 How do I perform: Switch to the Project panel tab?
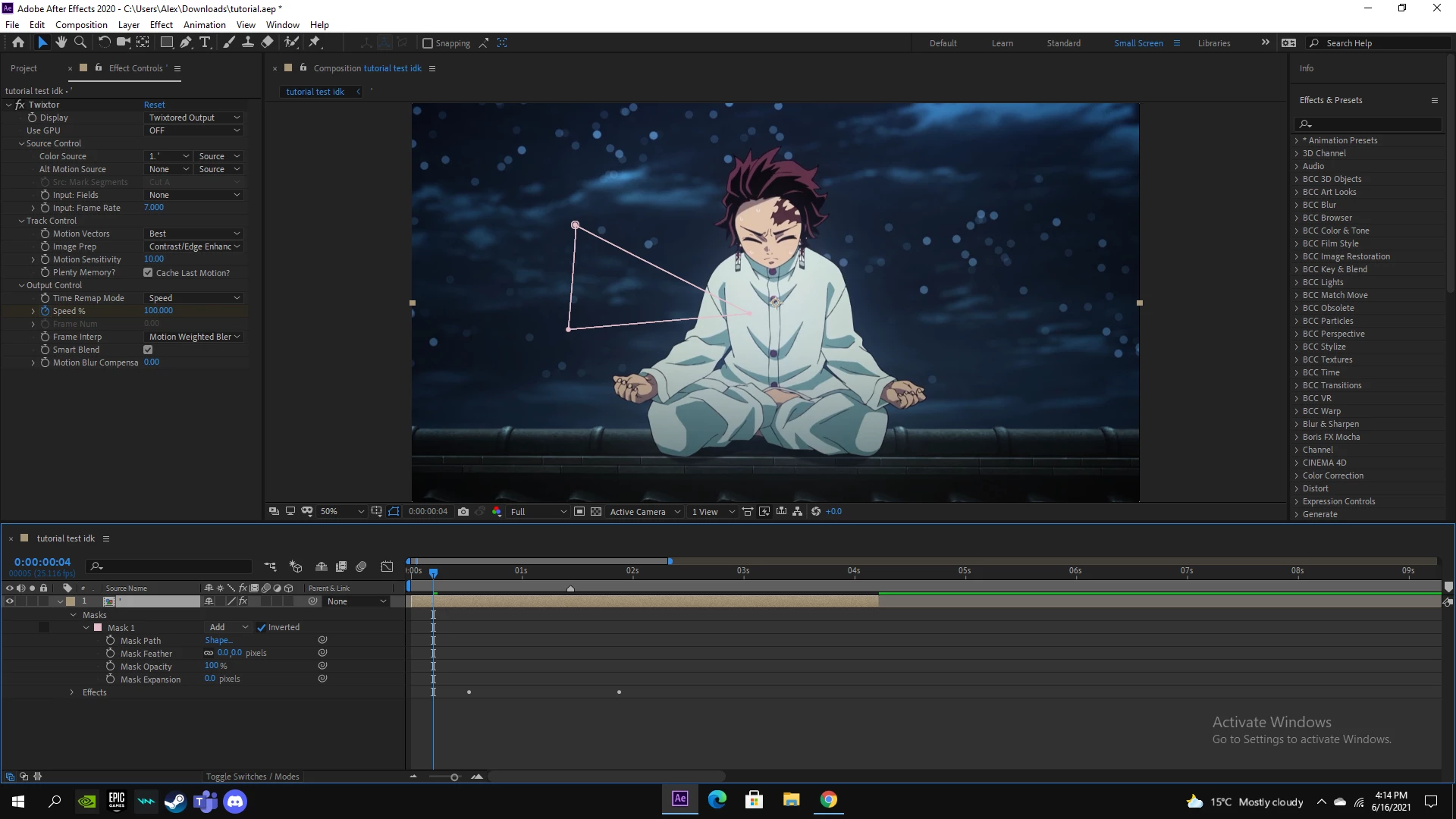(x=24, y=68)
